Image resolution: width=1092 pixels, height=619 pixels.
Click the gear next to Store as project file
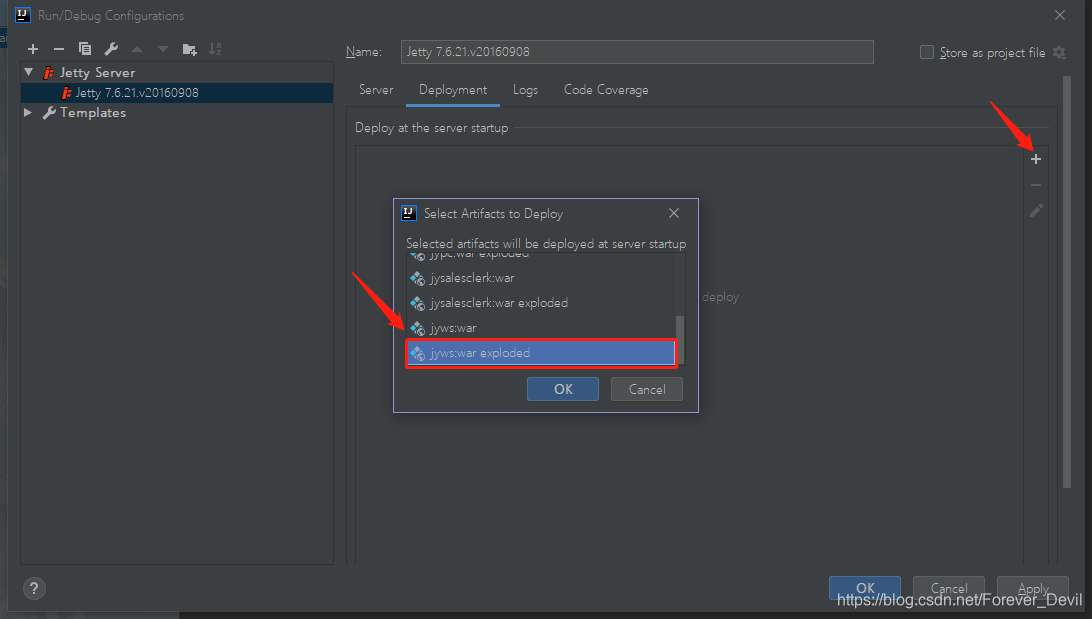1059,52
